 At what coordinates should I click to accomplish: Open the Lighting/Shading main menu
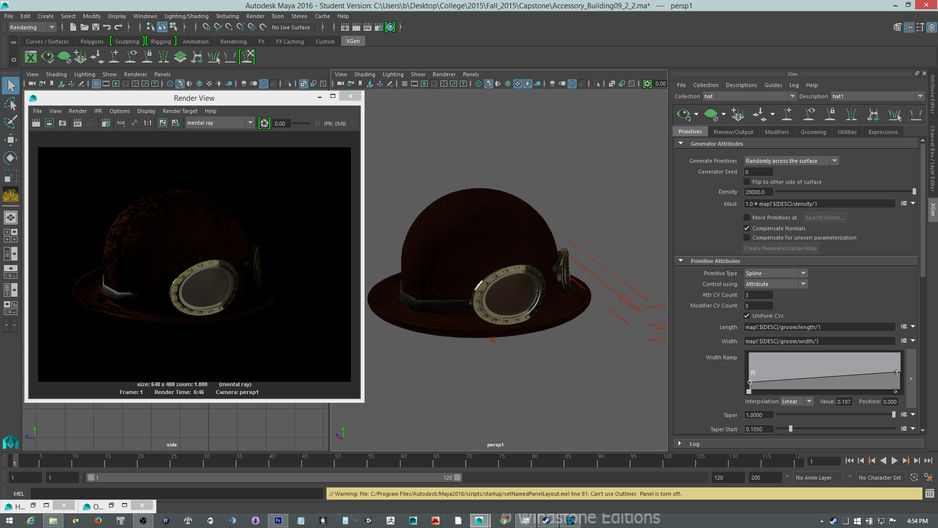(x=186, y=16)
